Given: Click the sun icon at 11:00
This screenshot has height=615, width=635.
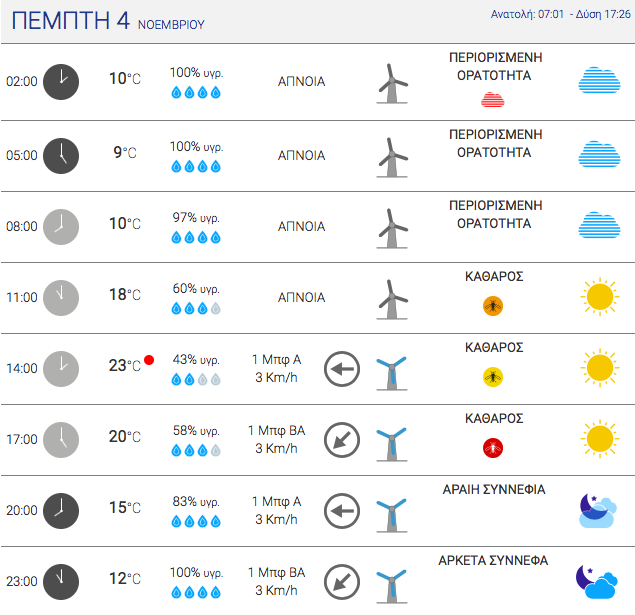Looking at the screenshot, I should click(600, 297).
